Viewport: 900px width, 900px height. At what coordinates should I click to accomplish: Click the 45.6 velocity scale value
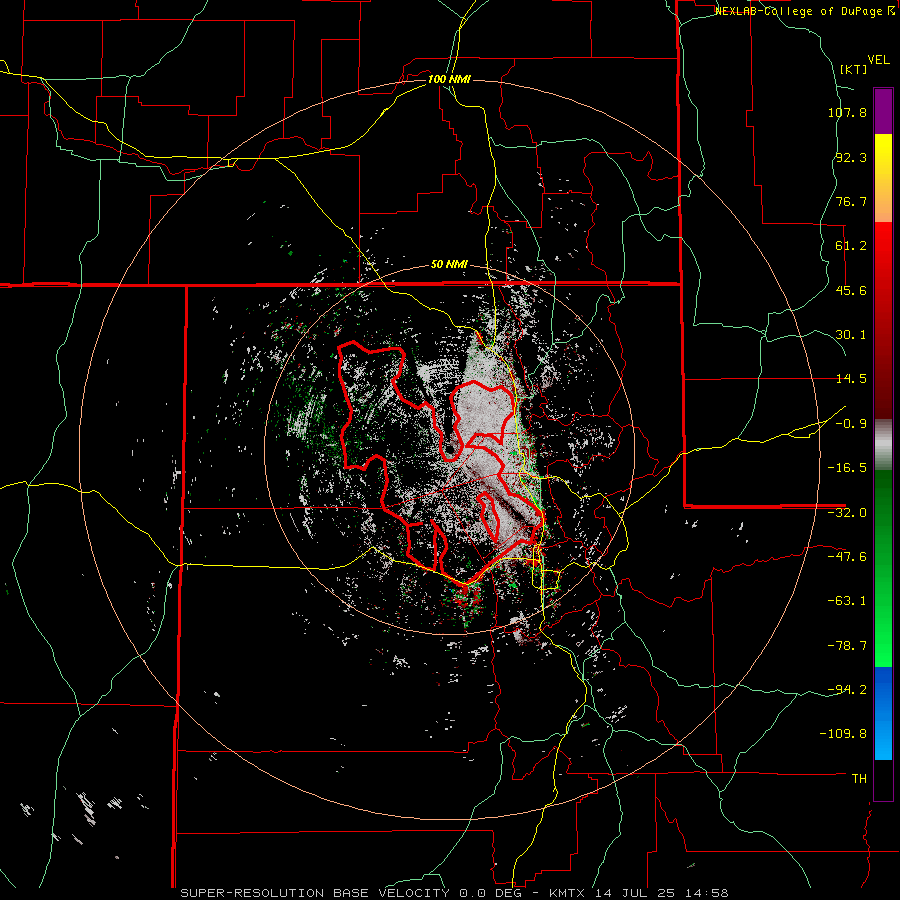pyautogui.click(x=851, y=290)
